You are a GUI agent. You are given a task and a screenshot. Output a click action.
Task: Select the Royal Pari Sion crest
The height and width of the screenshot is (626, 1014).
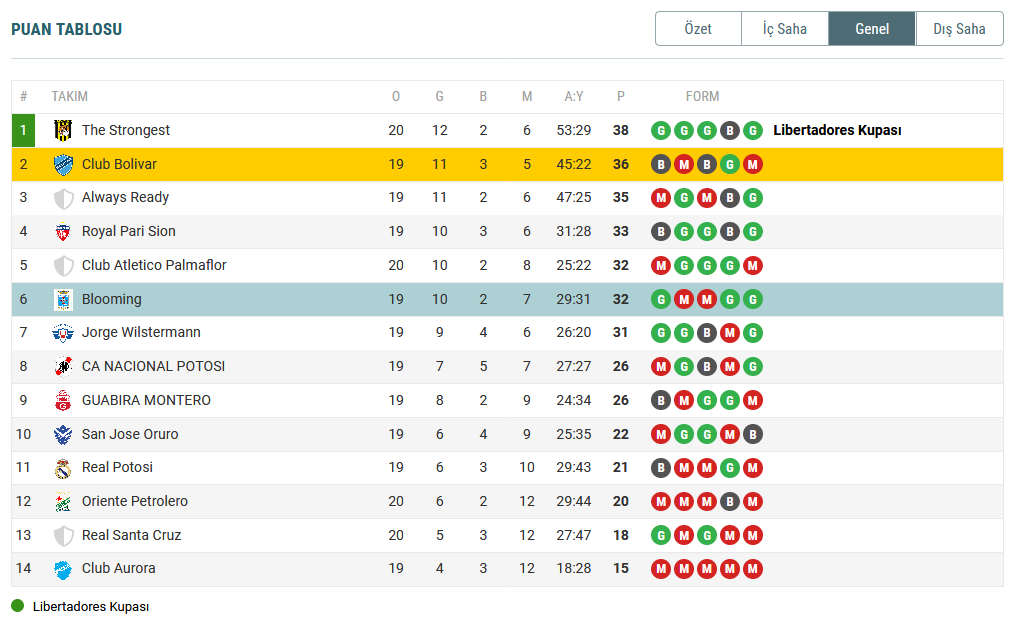pyautogui.click(x=63, y=232)
